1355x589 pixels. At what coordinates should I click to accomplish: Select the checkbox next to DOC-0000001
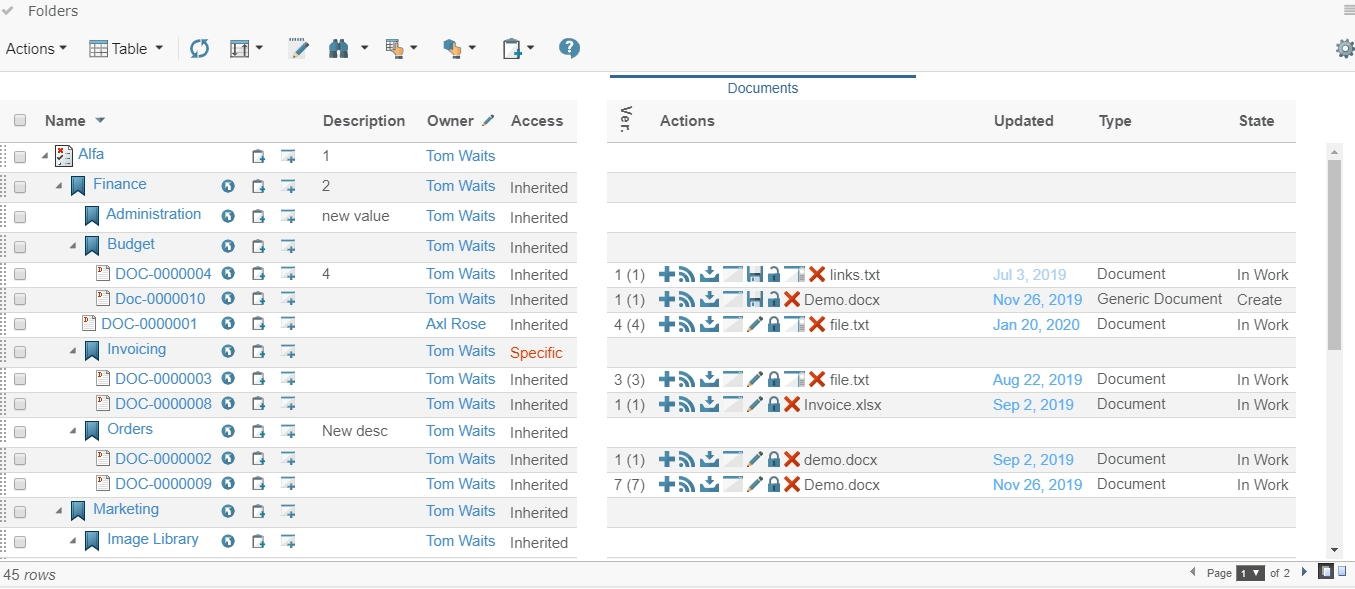point(20,325)
